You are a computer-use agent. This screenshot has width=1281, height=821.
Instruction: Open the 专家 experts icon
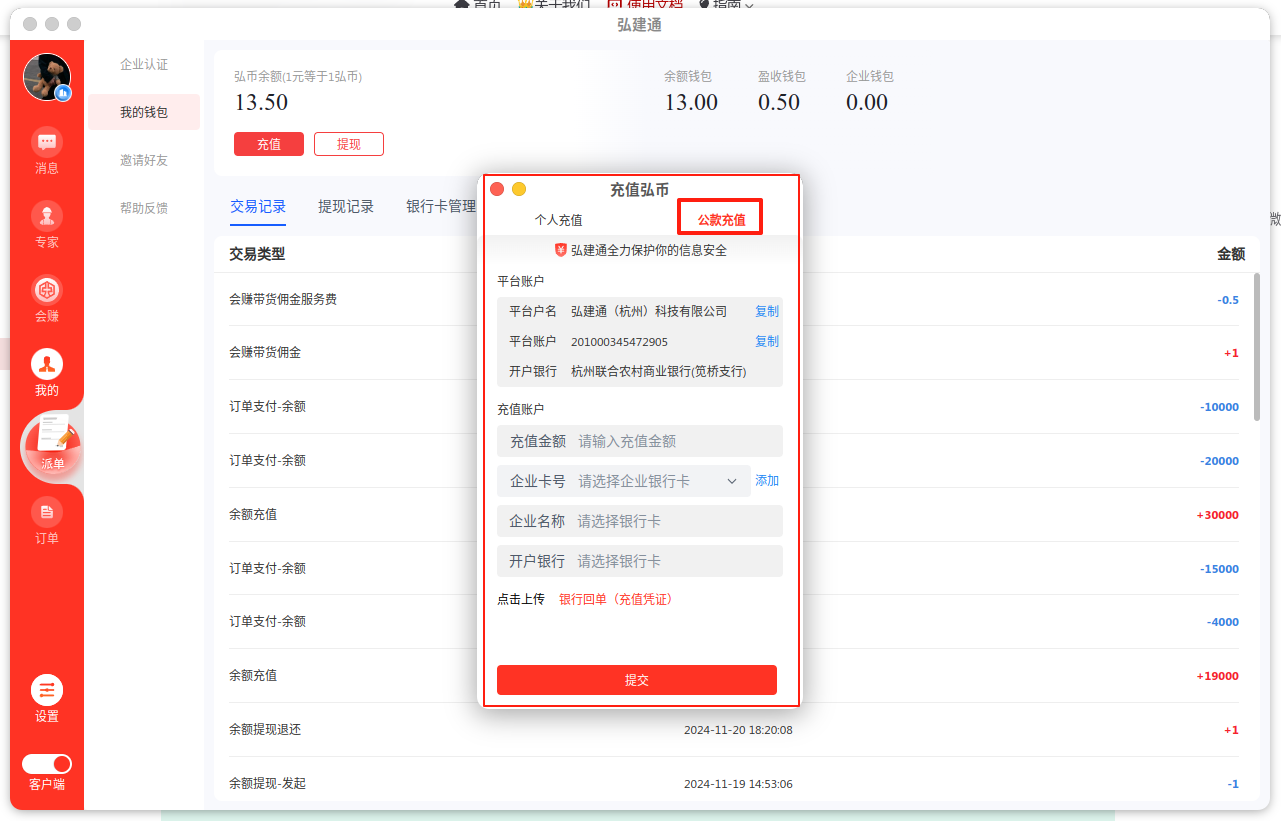click(47, 216)
